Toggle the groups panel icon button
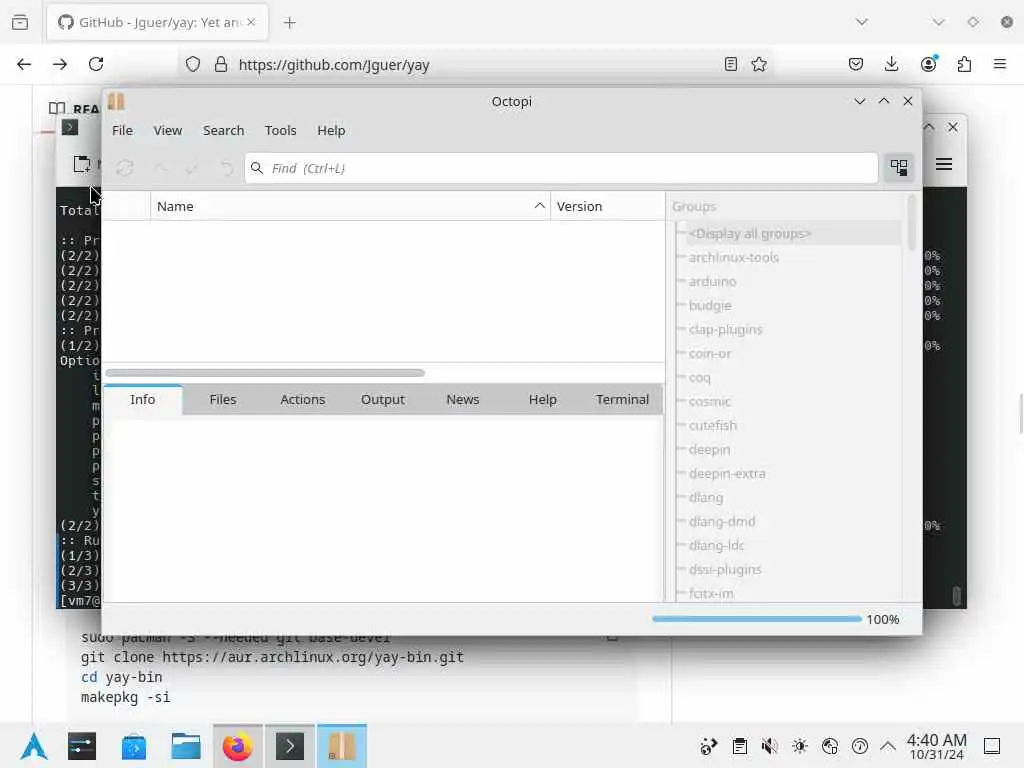This screenshot has height=768, width=1024. (899, 168)
